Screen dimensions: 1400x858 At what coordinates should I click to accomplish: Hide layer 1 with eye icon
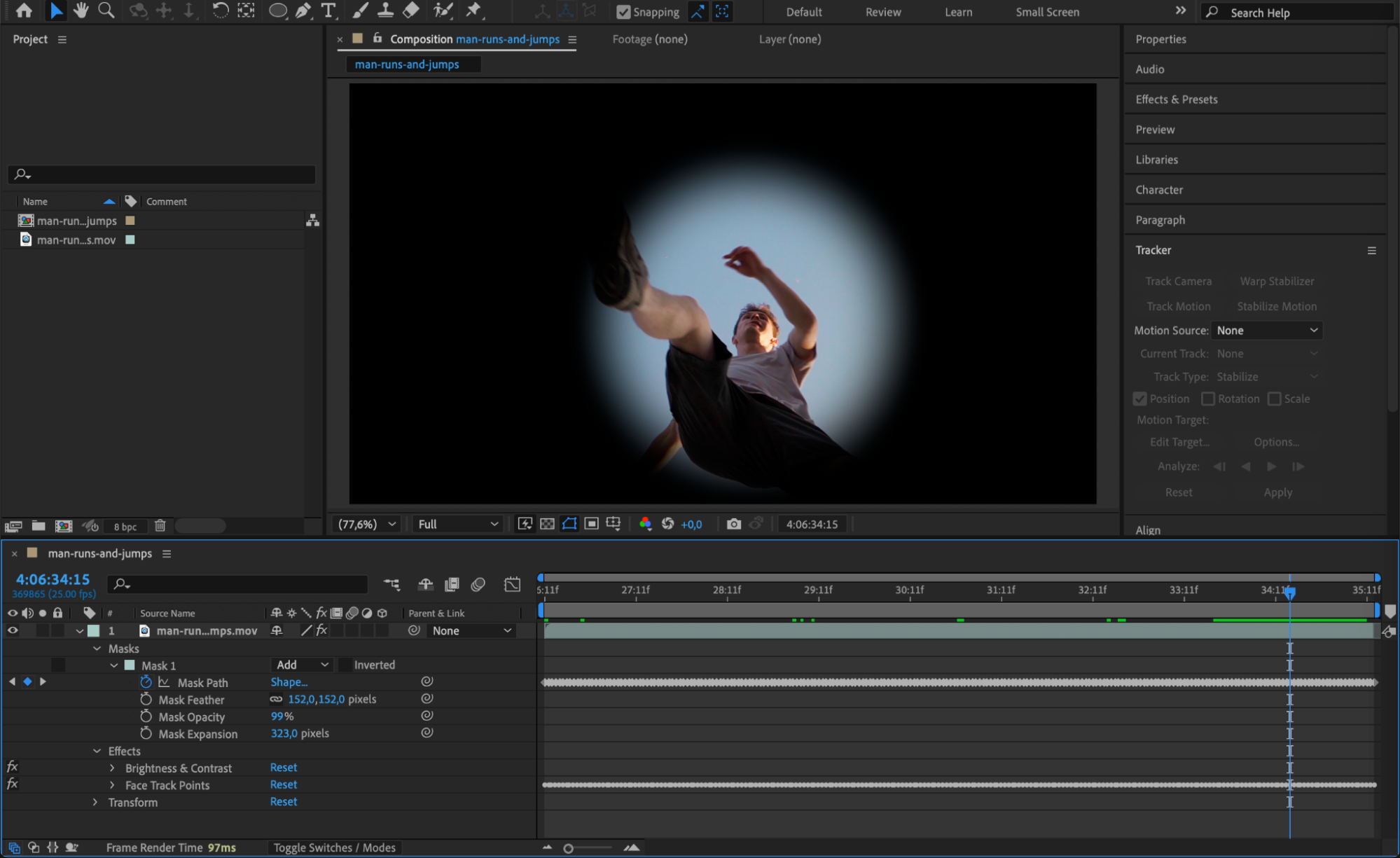13,630
